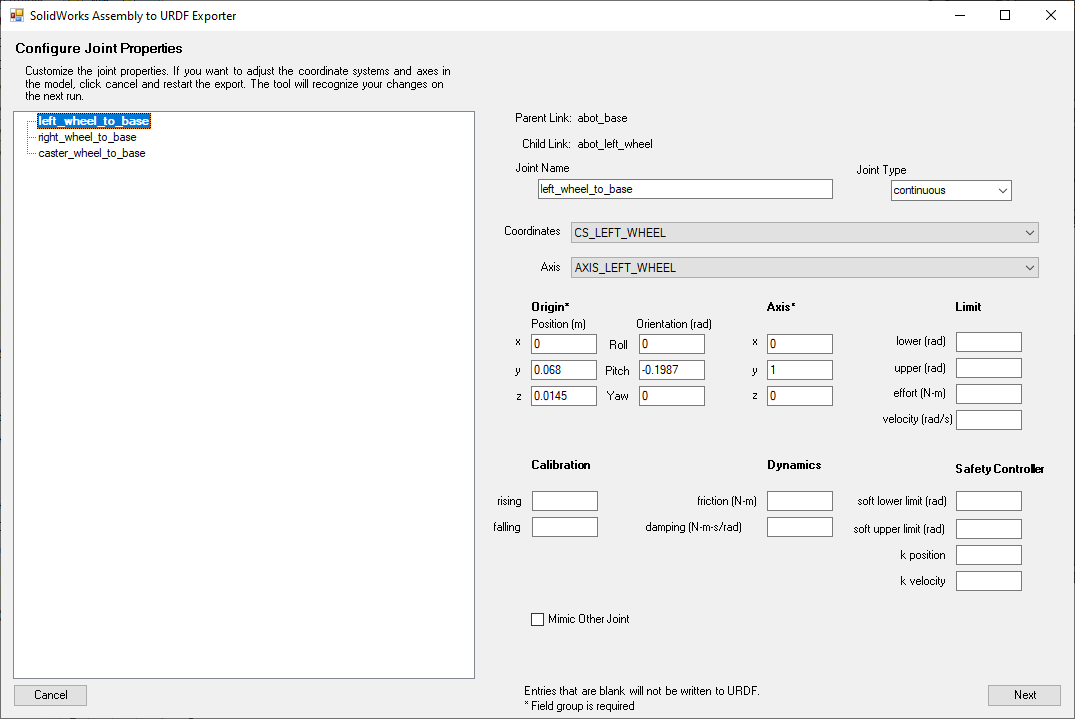Open the Joint Type dropdown
The image size is (1075, 719).
[951, 190]
